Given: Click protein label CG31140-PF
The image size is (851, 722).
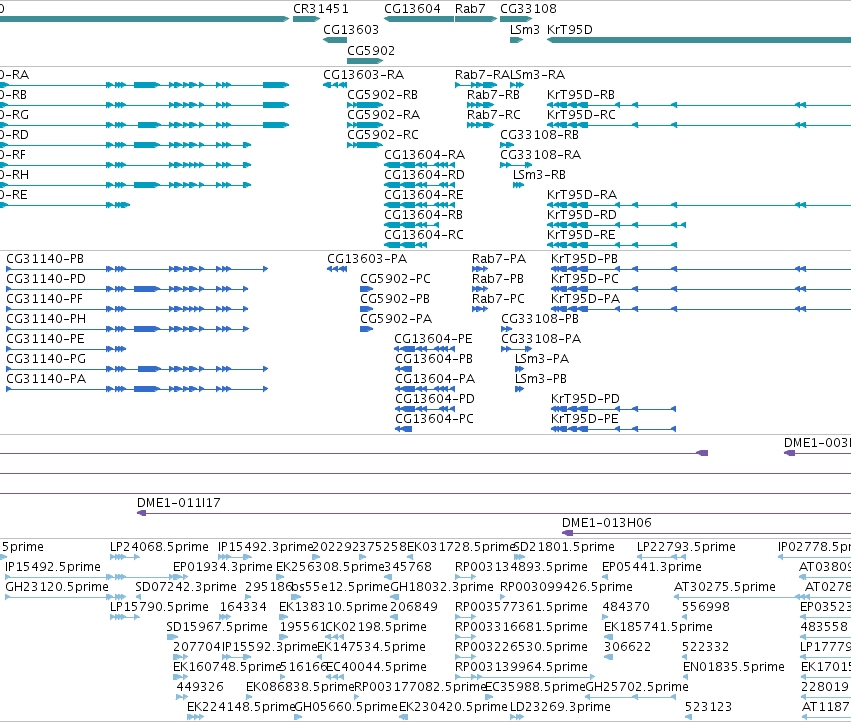Looking at the screenshot, I should tap(45, 299).
